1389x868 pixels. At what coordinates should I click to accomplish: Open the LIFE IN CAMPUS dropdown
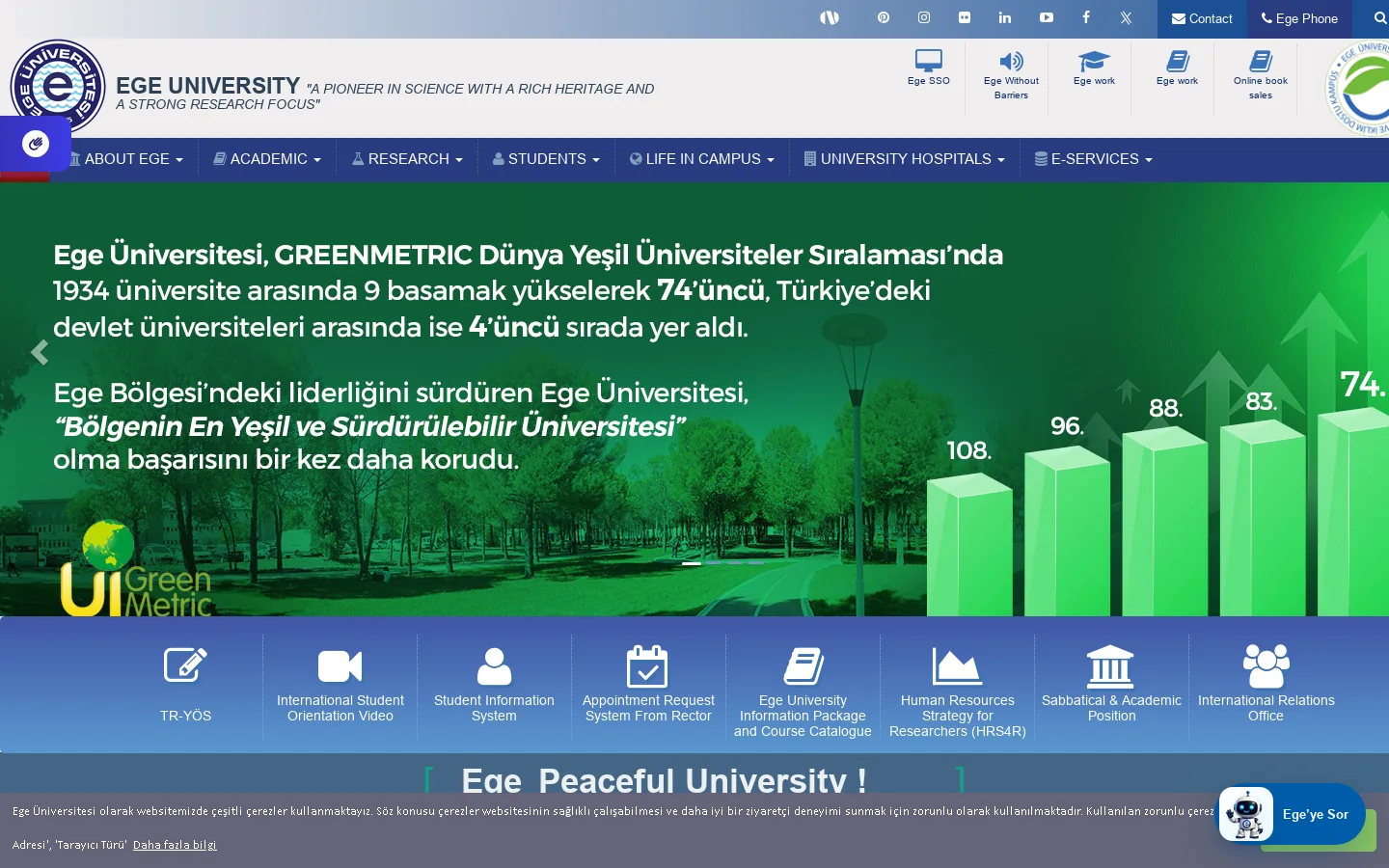tap(702, 159)
